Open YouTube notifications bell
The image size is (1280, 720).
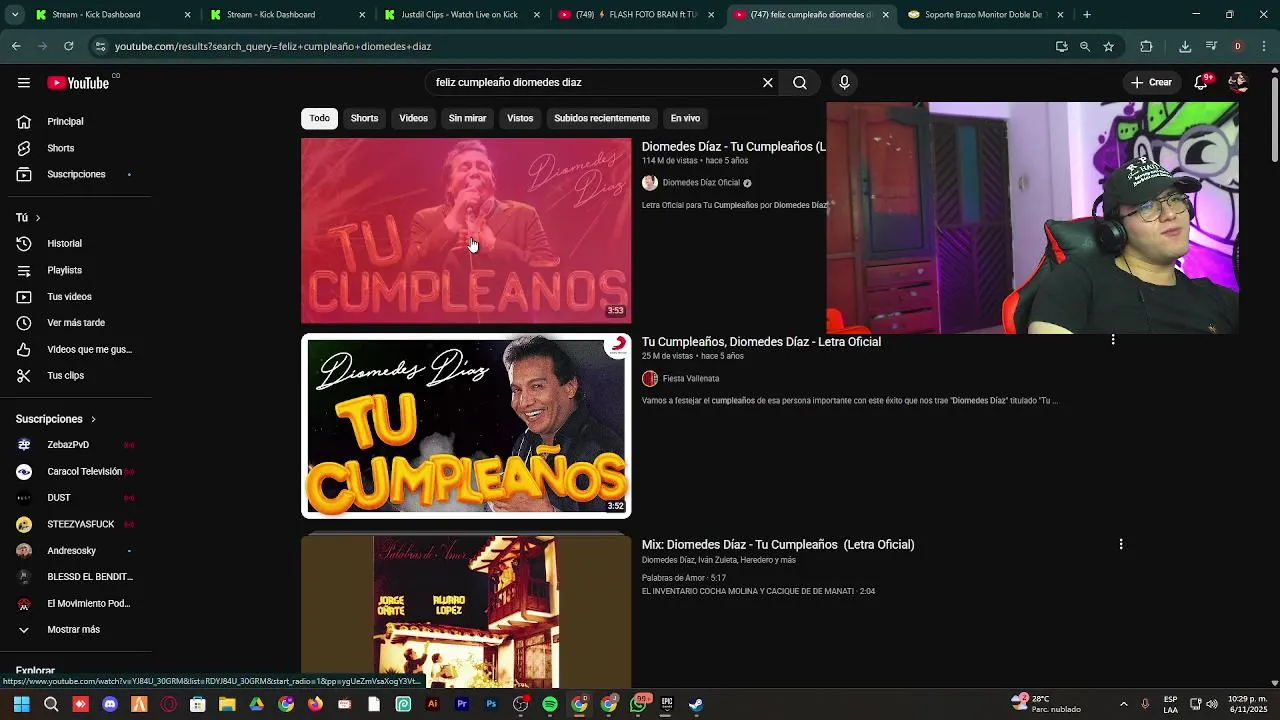click(x=1201, y=83)
